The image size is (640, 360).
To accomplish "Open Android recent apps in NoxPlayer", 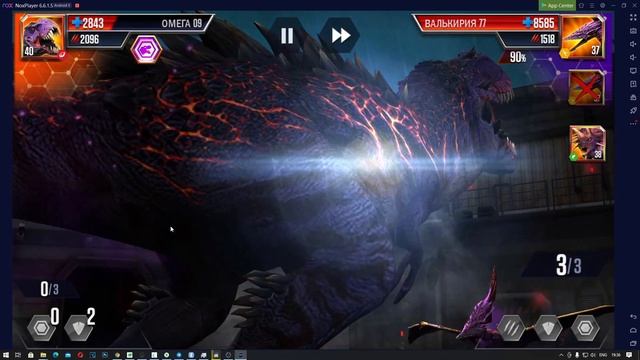I will tap(633, 343).
